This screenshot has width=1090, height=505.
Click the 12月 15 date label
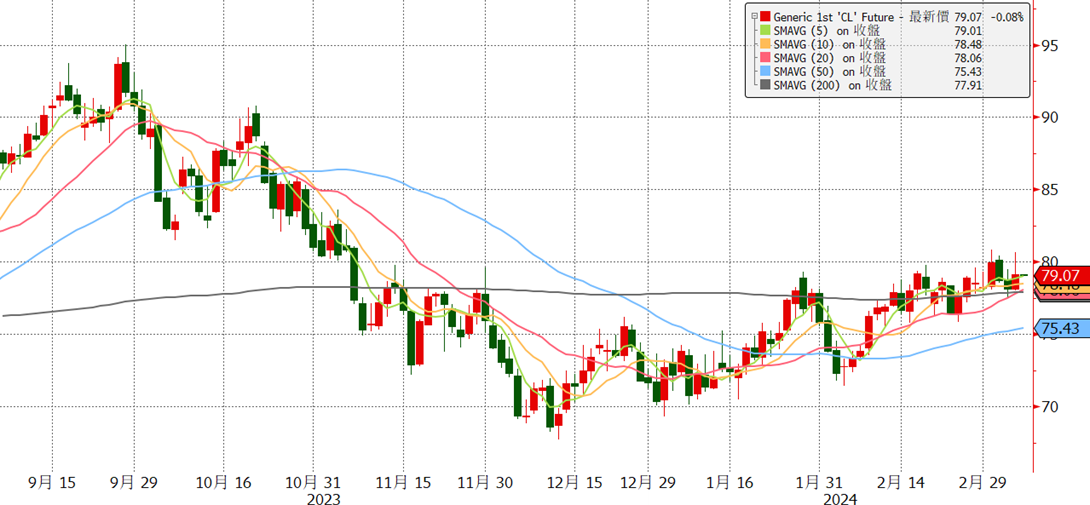click(574, 481)
